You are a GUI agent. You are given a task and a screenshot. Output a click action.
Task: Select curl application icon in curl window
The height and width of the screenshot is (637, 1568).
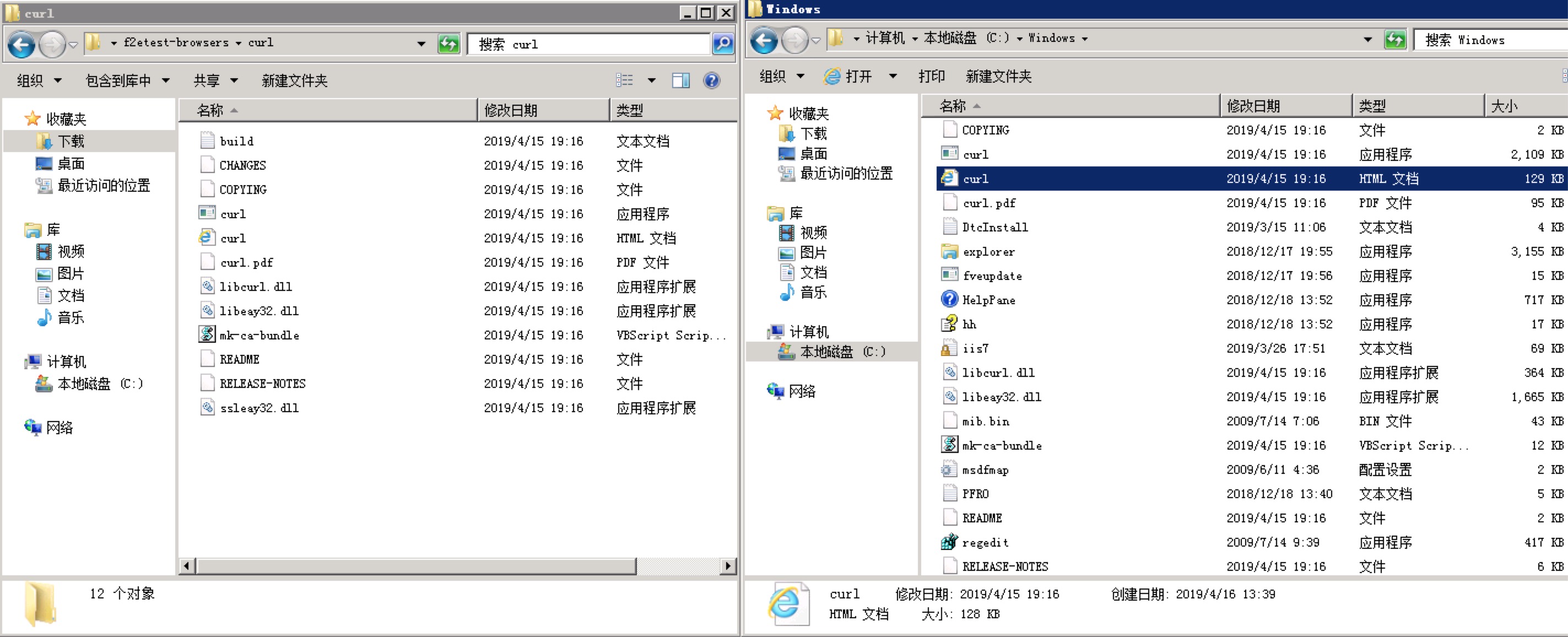(207, 213)
